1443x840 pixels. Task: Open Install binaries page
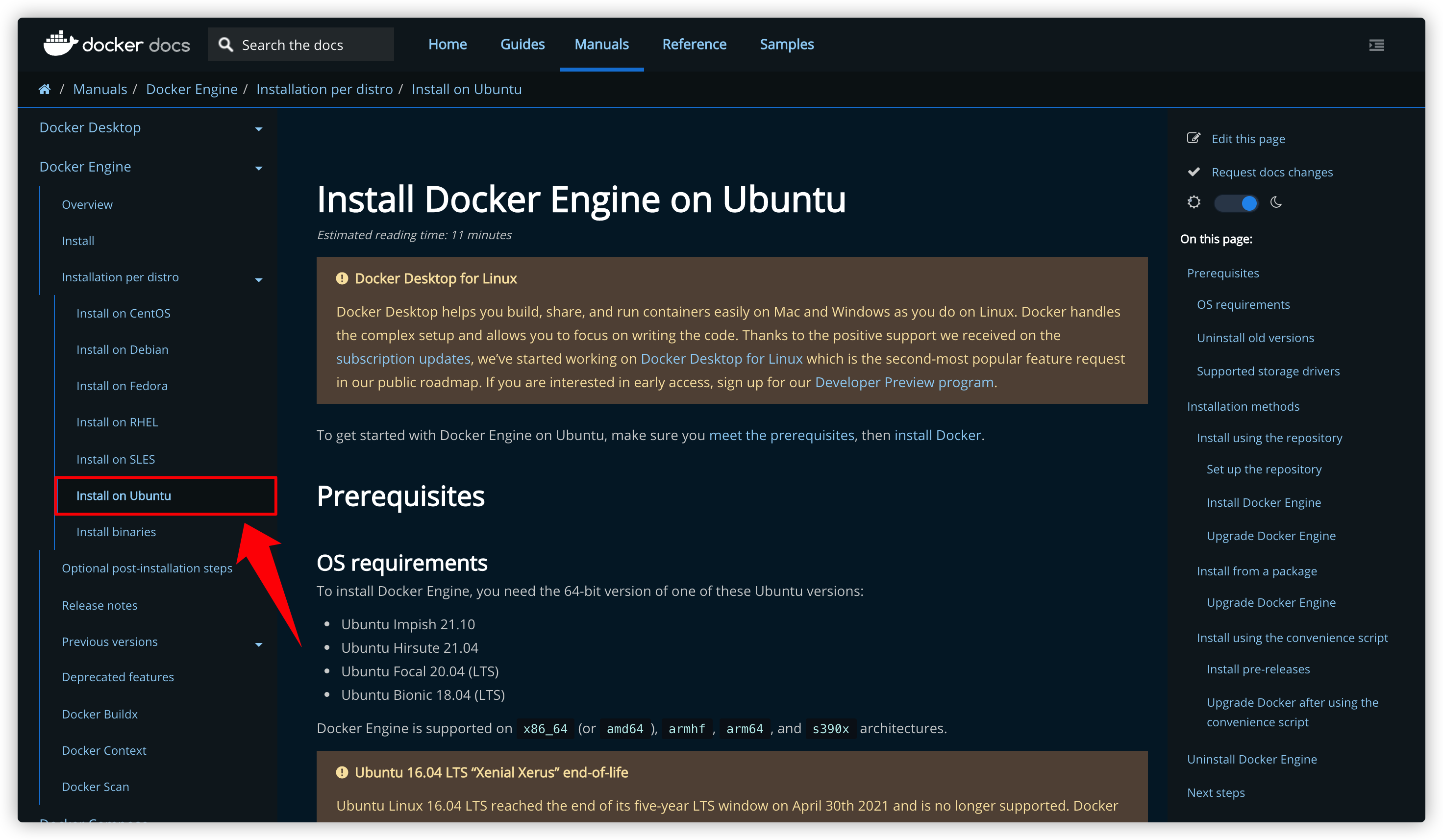click(116, 532)
